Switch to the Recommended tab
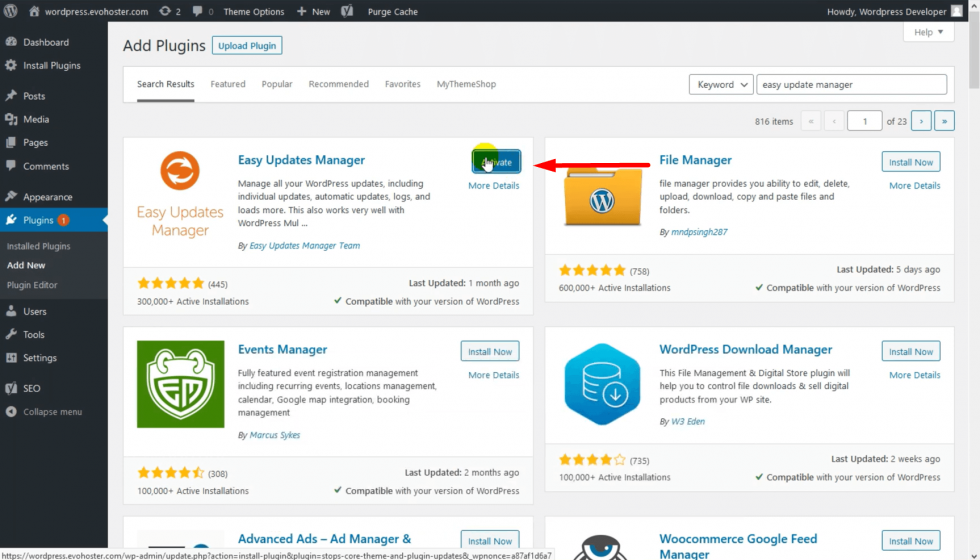 point(339,84)
